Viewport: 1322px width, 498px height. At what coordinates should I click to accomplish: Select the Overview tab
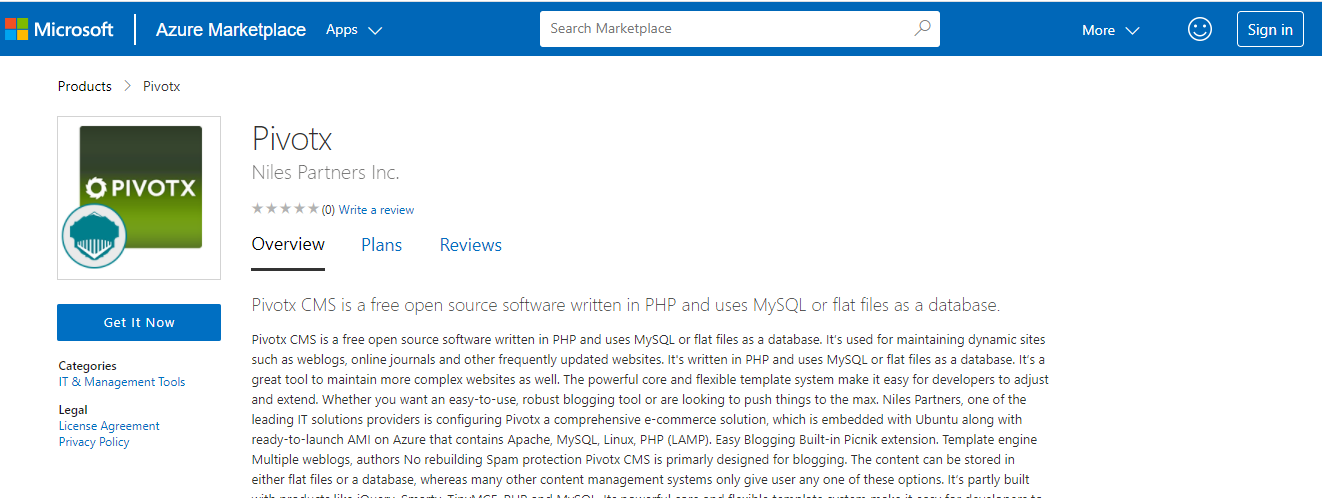point(288,245)
